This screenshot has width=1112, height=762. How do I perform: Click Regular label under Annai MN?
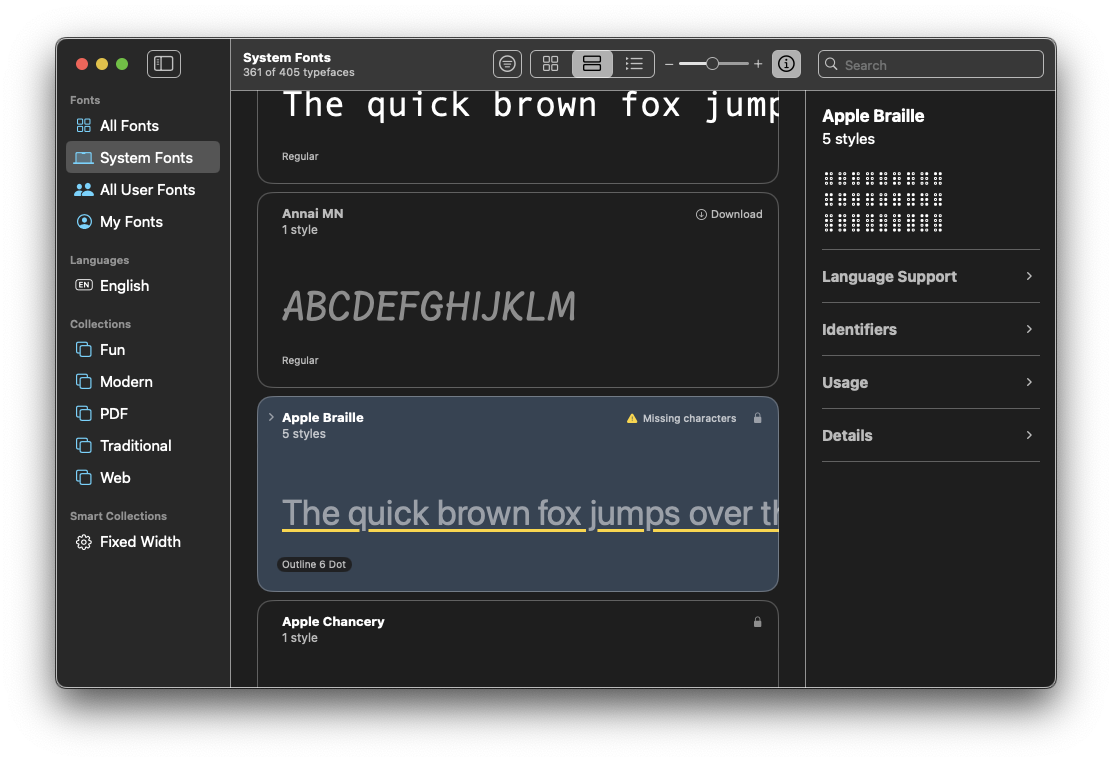click(300, 360)
